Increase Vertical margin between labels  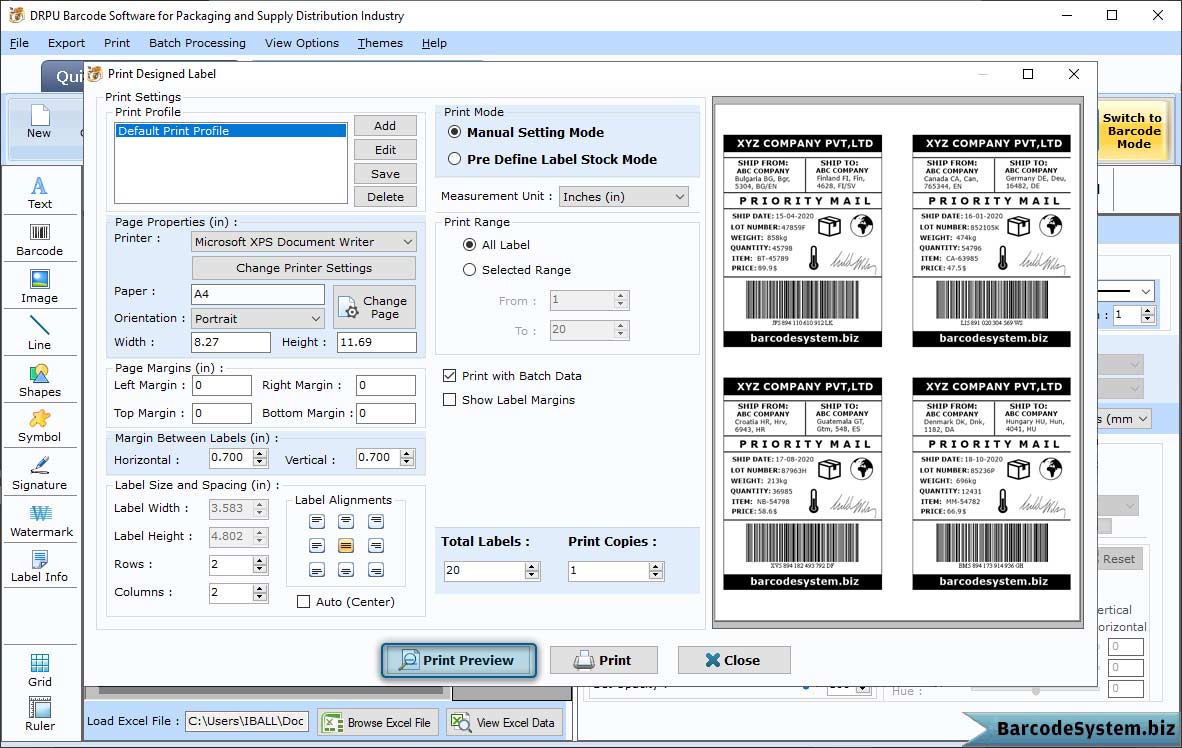tap(407, 454)
